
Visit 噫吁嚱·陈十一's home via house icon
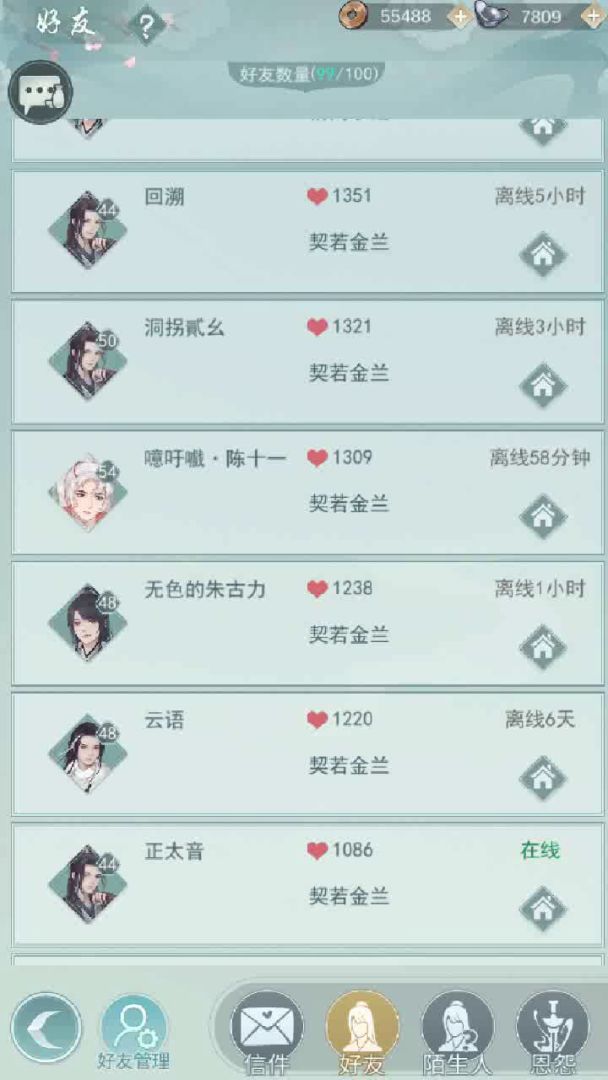pyautogui.click(x=543, y=517)
